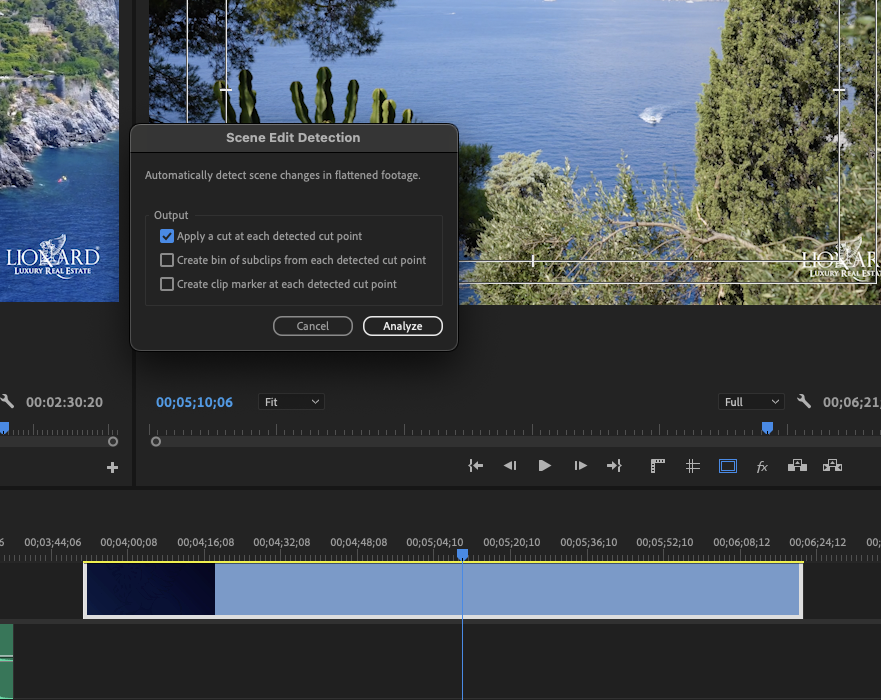This screenshot has width=881, height=700.
Task: Toggle Global FX Mute
Action: pos(762,465)
